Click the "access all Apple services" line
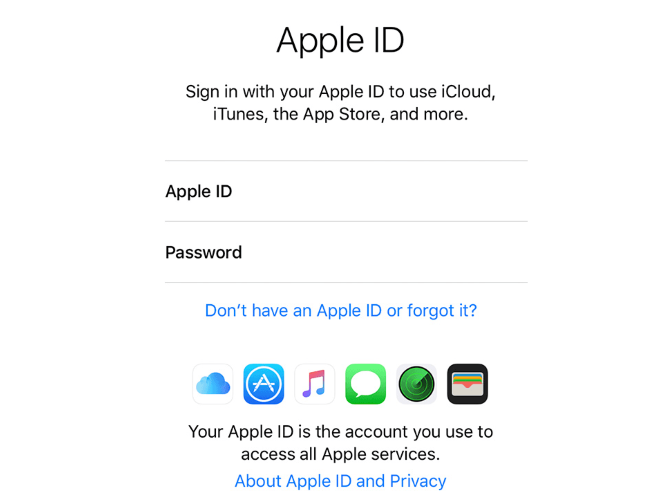 point(341,454)
